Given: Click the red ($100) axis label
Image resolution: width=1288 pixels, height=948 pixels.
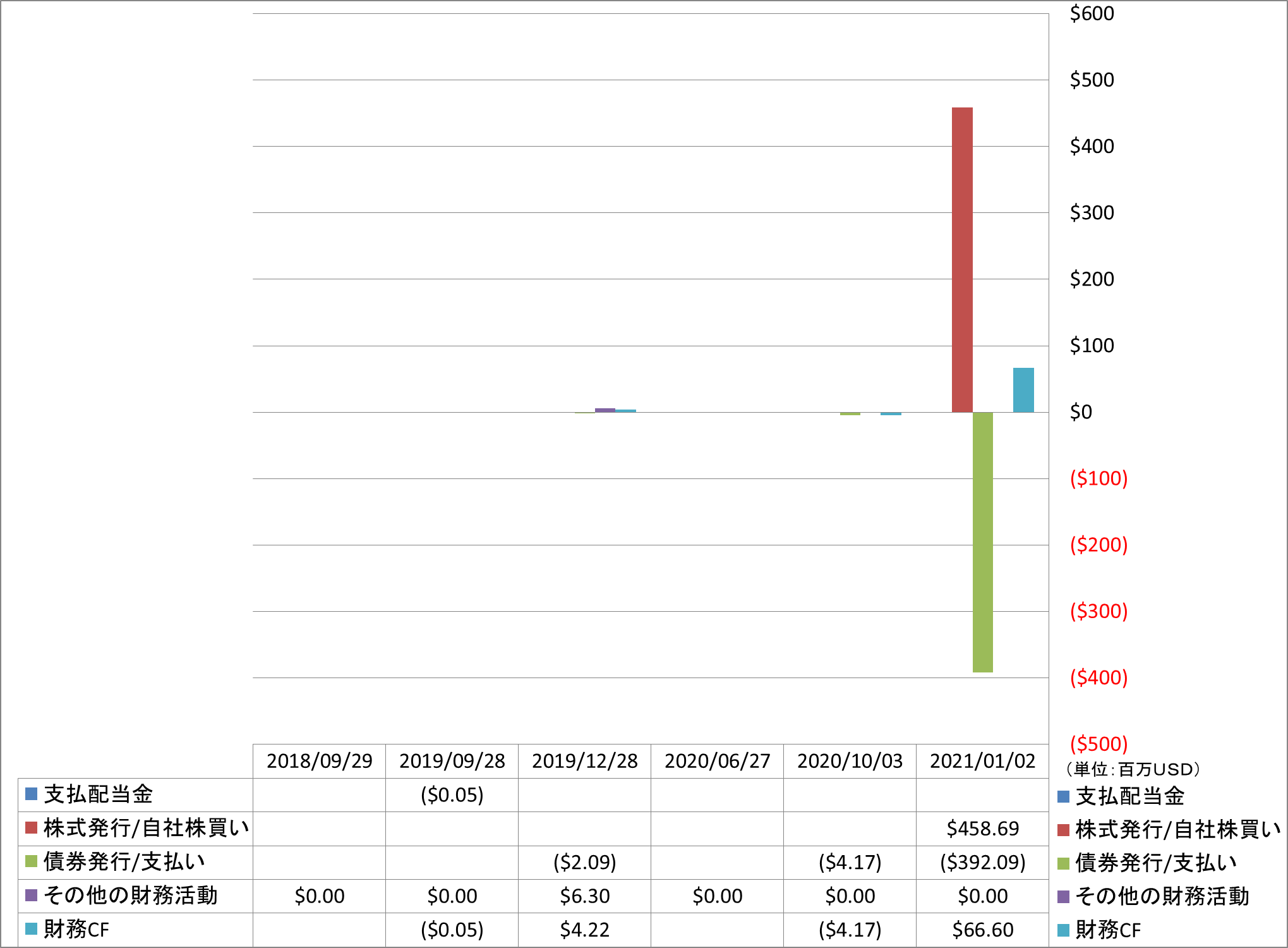Looking at the screenshot, I should (1098, 478).
